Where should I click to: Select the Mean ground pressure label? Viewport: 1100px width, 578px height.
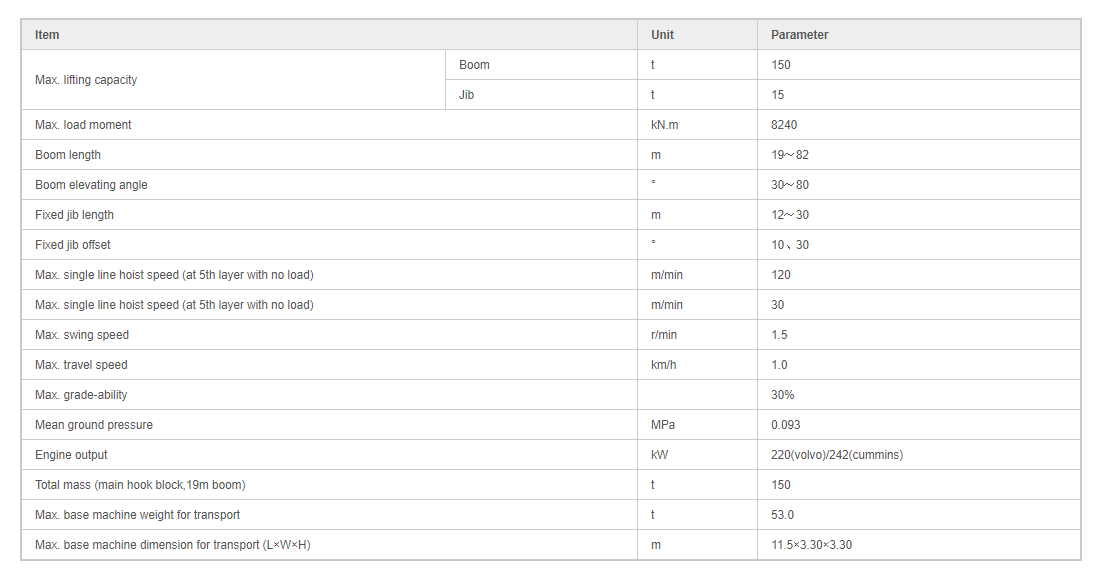point(94,425)
